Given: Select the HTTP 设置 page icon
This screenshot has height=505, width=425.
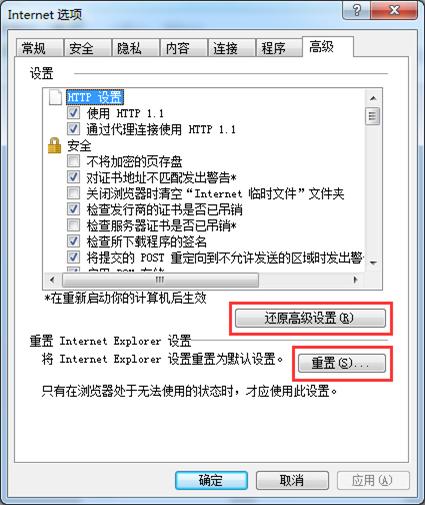Looking at the screenshot, I should click(55, 97).
